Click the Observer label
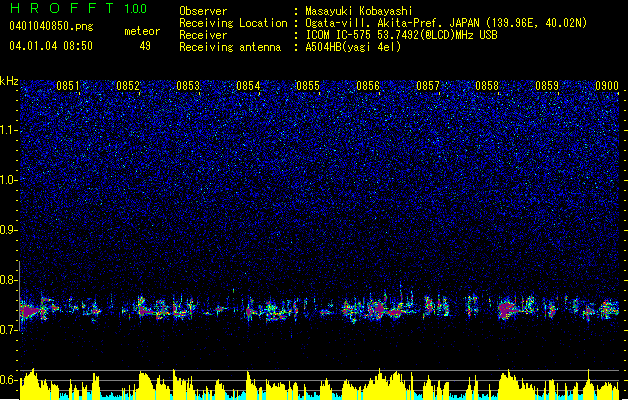This screenshot has width=629, height=400. [x=203, y=11]
